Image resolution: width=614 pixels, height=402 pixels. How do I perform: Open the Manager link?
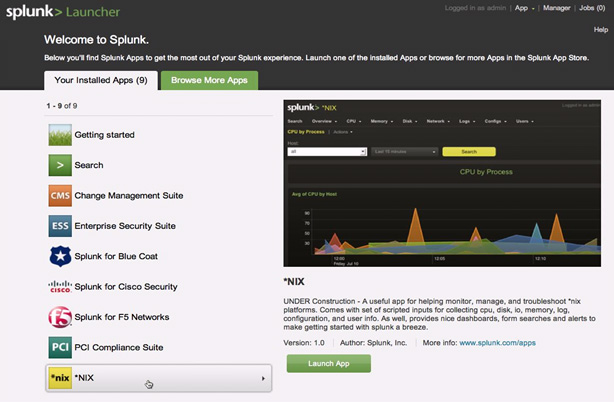[556, 8]
